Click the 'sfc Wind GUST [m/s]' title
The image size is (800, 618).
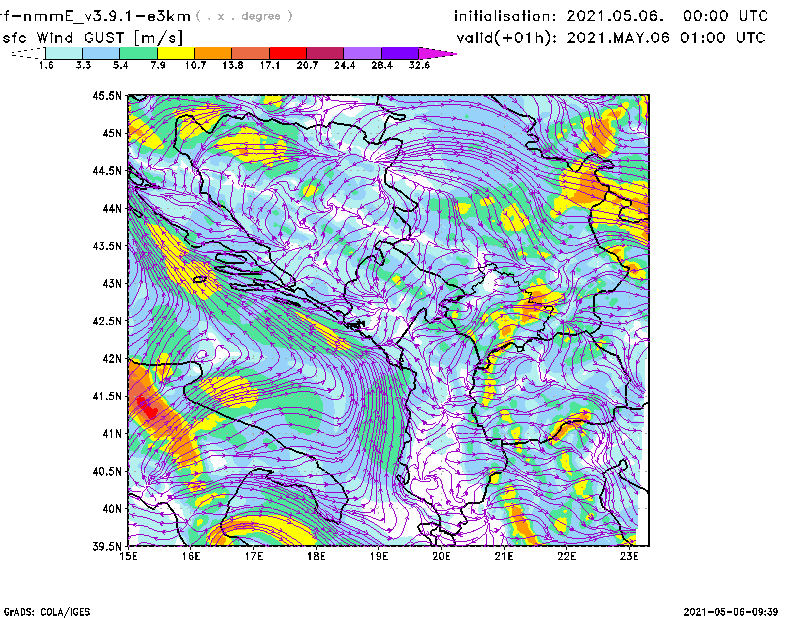tap(92, 38)
